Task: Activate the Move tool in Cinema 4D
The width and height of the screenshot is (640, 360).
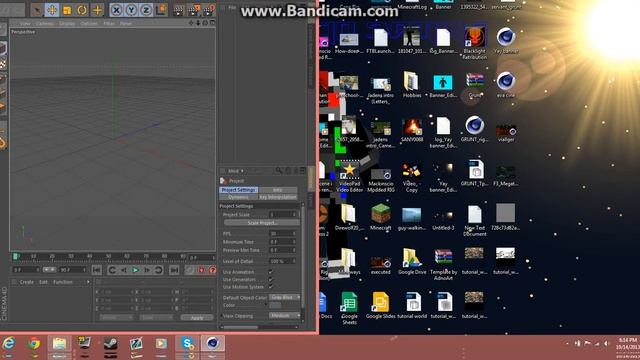Action: pos(52,10)
